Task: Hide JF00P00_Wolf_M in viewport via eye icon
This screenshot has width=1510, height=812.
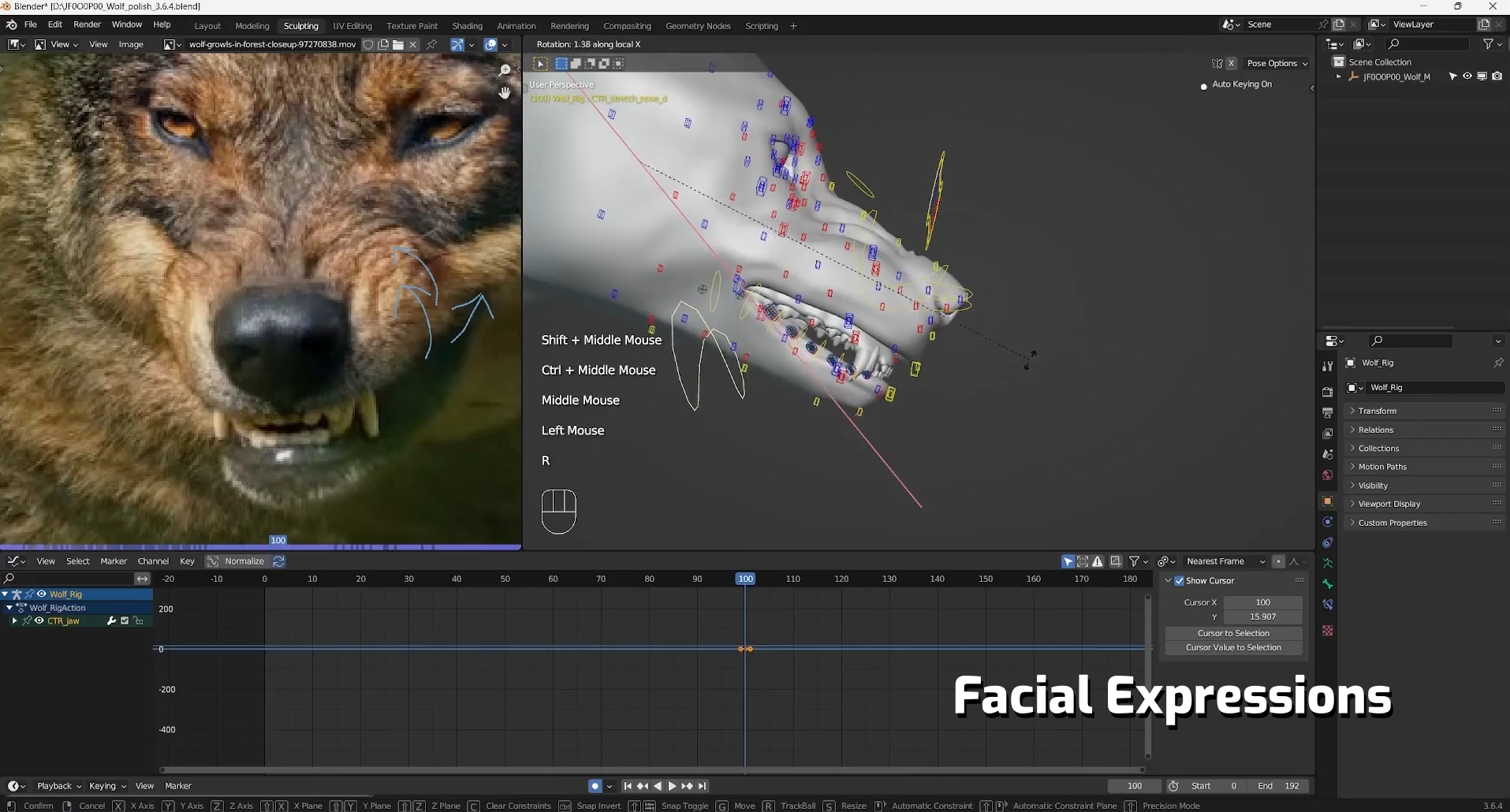Action: [x=1467, y=76]
